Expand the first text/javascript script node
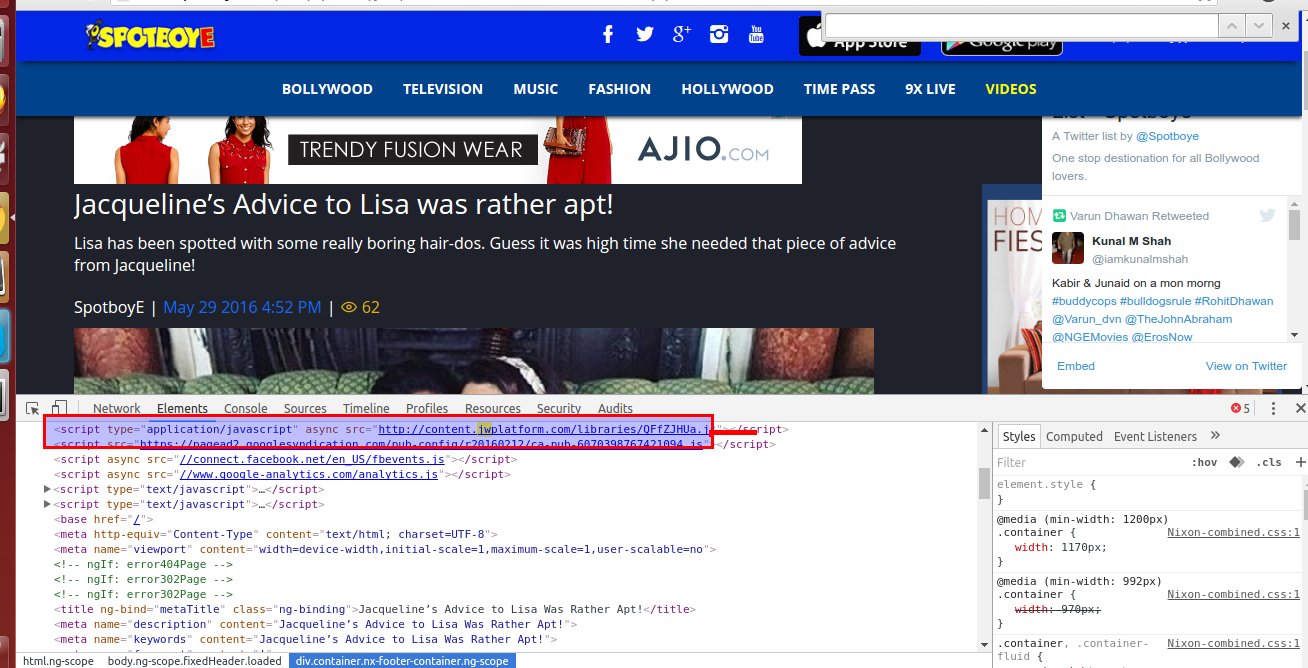The width and height of the screenshot is (1308, 668). pyautogui.click(x=48, y=489)
